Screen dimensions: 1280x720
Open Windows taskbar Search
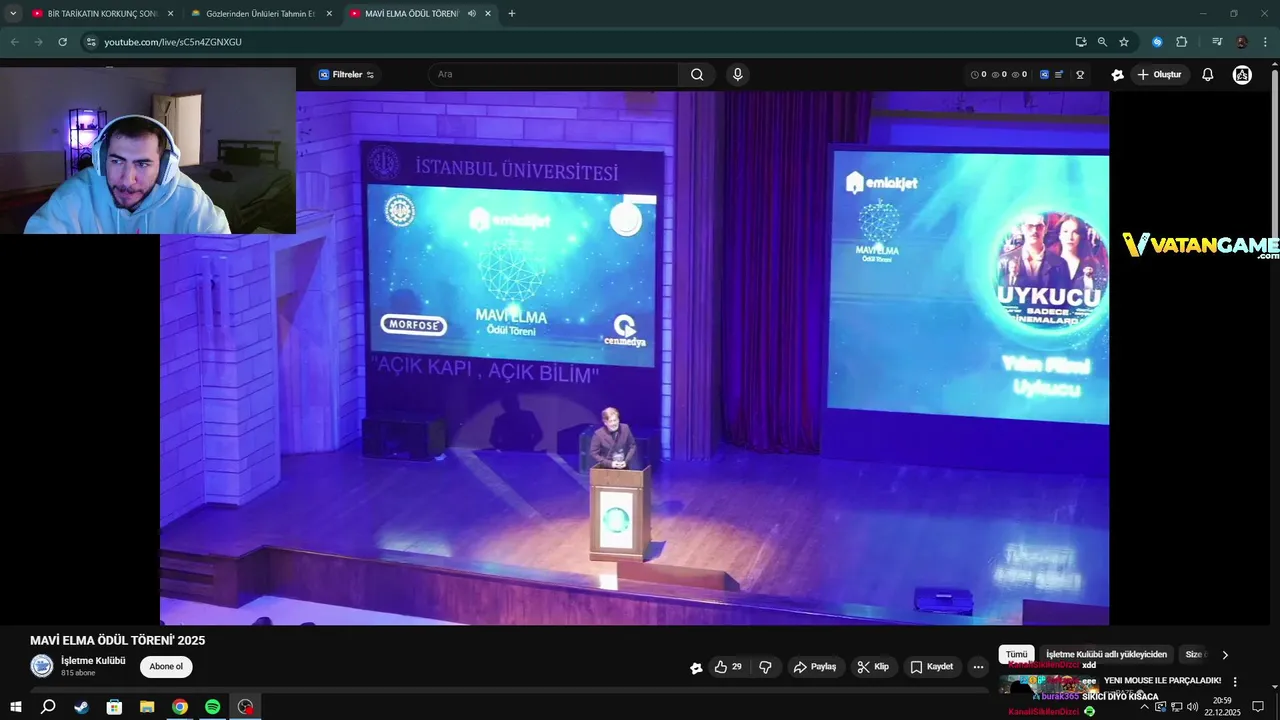click(48, 707)
